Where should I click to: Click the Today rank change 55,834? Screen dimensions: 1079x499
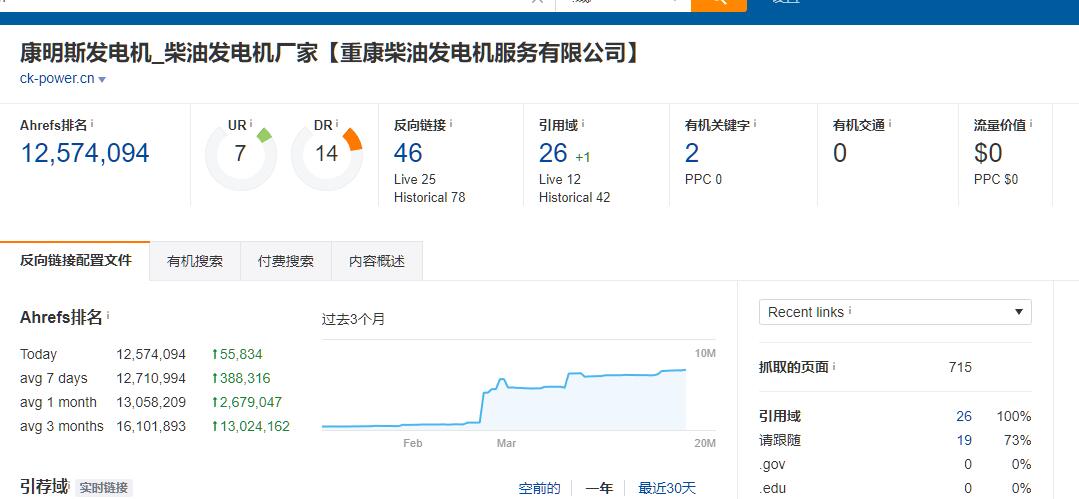pyautogui.click(x=237, y=354)
